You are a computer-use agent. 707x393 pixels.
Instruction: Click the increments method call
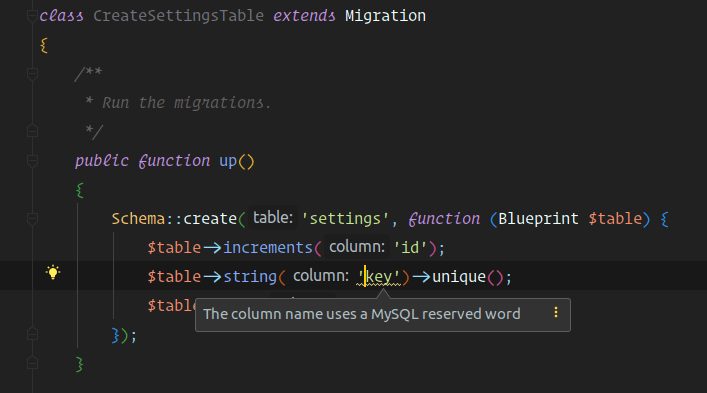[x=268, y=248]
